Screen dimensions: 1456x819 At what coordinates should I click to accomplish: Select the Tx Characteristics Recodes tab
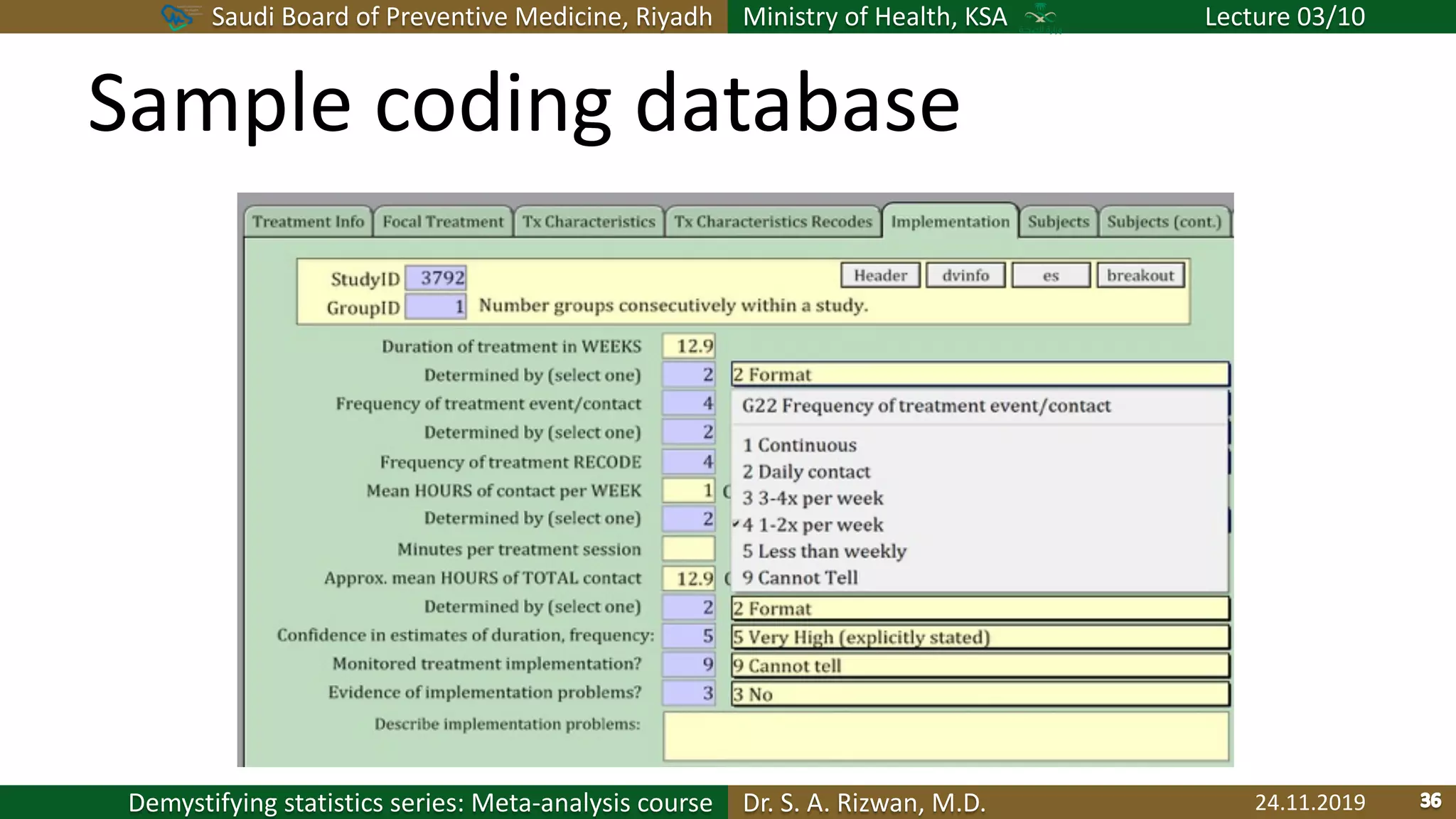[x=773, y=222]
